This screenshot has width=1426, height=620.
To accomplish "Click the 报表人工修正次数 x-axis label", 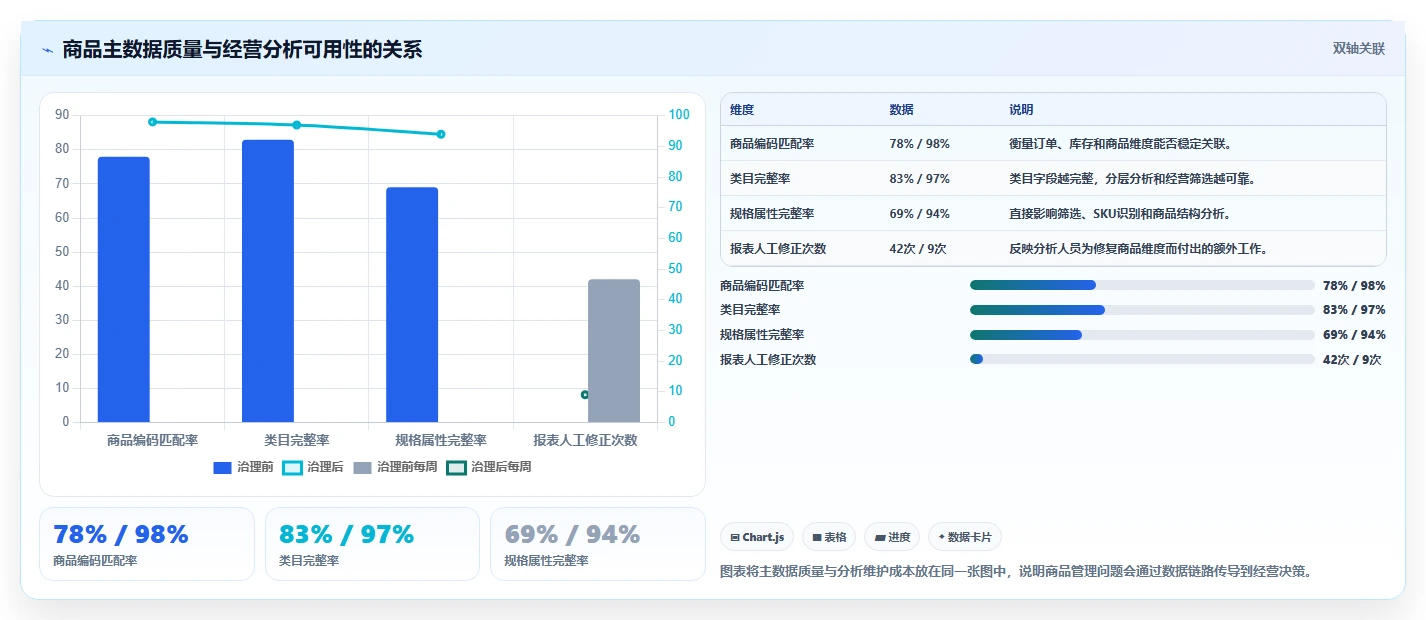I will coord(585,440).
